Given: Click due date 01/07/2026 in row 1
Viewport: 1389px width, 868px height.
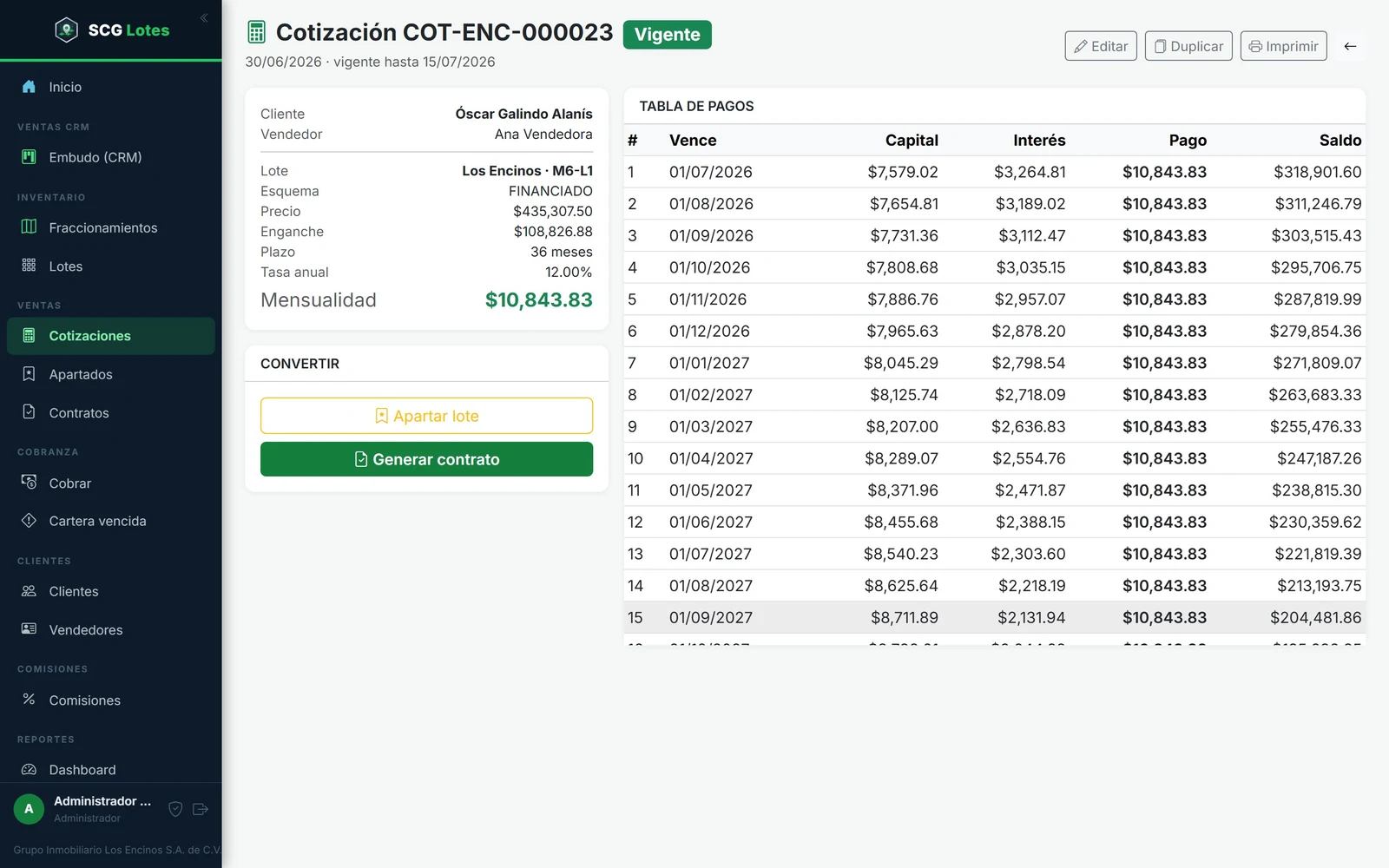Looking at the screenshot, I should pyautogui.click(x=711, y=172).
